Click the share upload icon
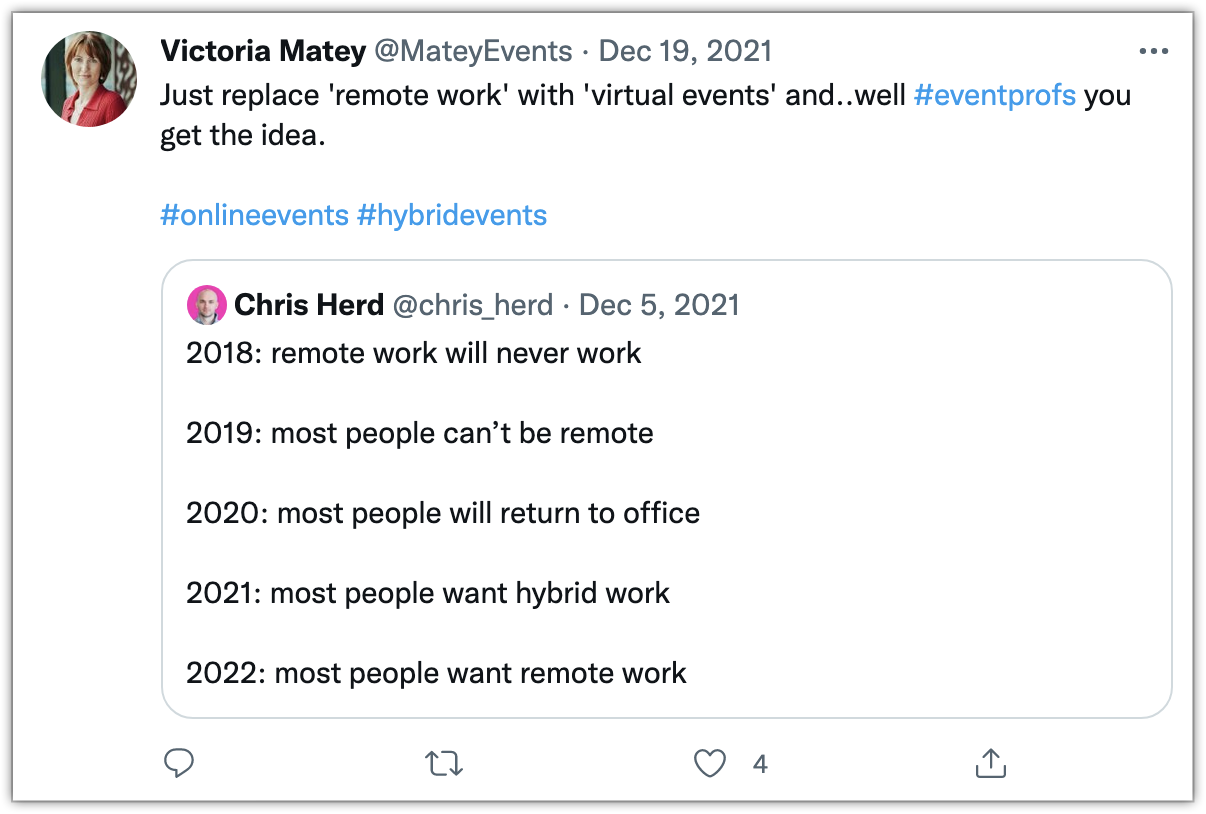This screenshot has width=1206, height=814. pyautogui.click(x=989, y=765)
